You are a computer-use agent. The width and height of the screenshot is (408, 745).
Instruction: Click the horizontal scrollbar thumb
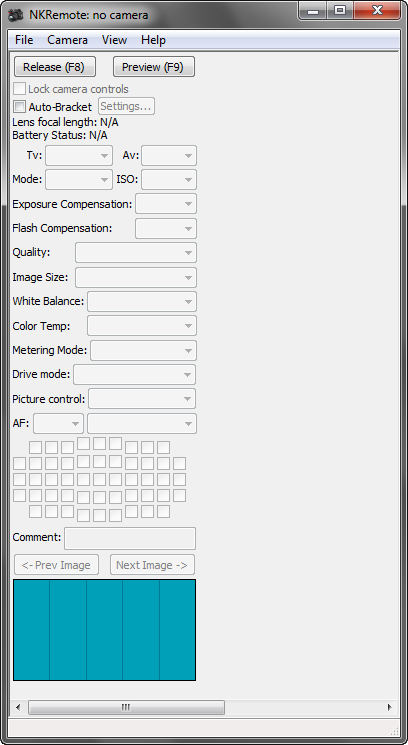[x=126, y=707]
